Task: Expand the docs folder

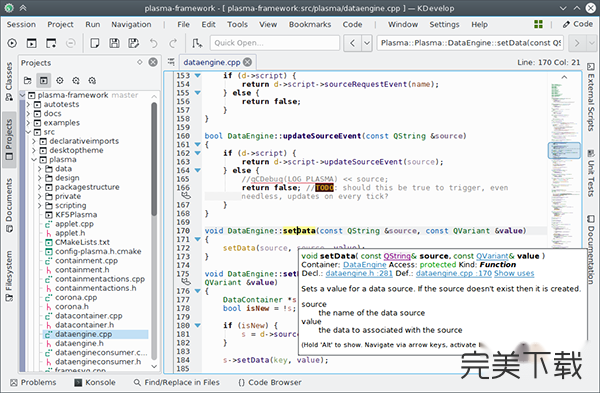Action: pyautogui.click(x=28, y=113)
